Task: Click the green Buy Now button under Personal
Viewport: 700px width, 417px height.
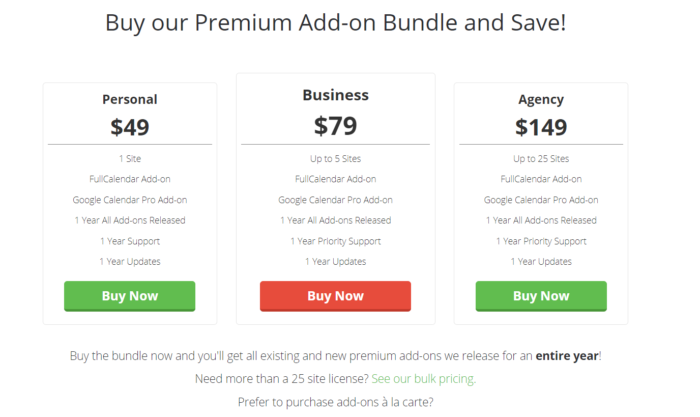Action: pyautogui.click(x=129, y=296)
